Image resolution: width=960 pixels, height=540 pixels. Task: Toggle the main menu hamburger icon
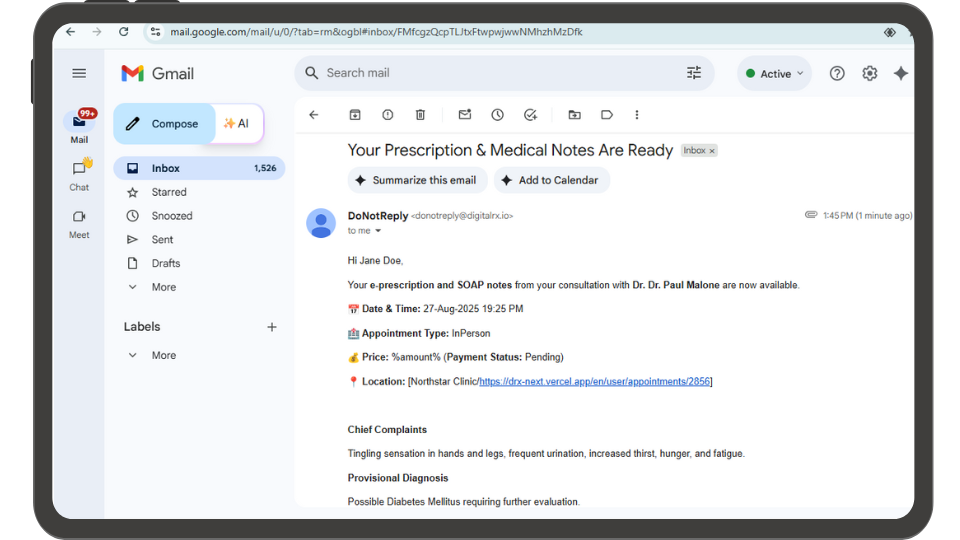(79, 73)
